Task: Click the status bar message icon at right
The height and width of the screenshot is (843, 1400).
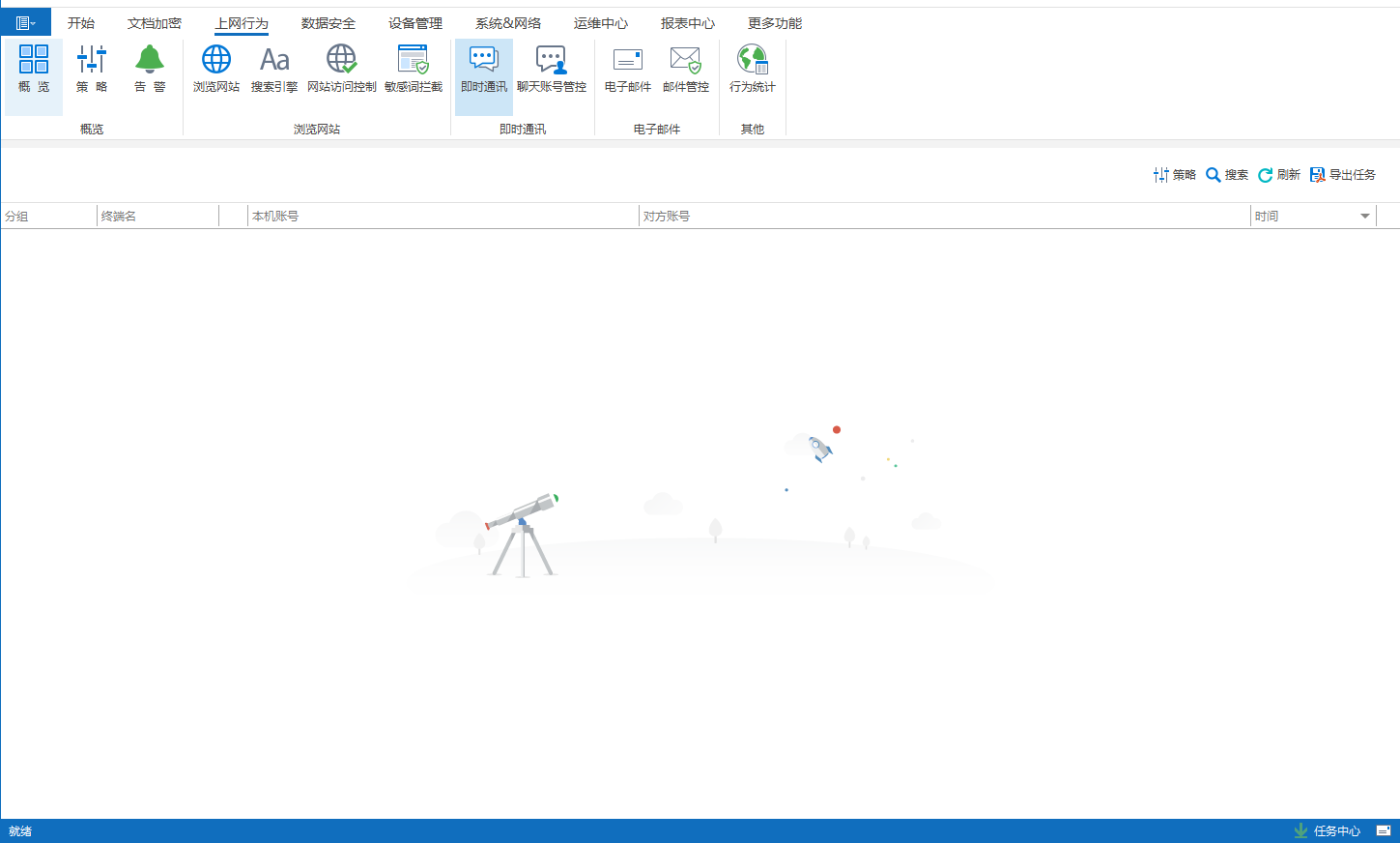Action: (1384, 831)
